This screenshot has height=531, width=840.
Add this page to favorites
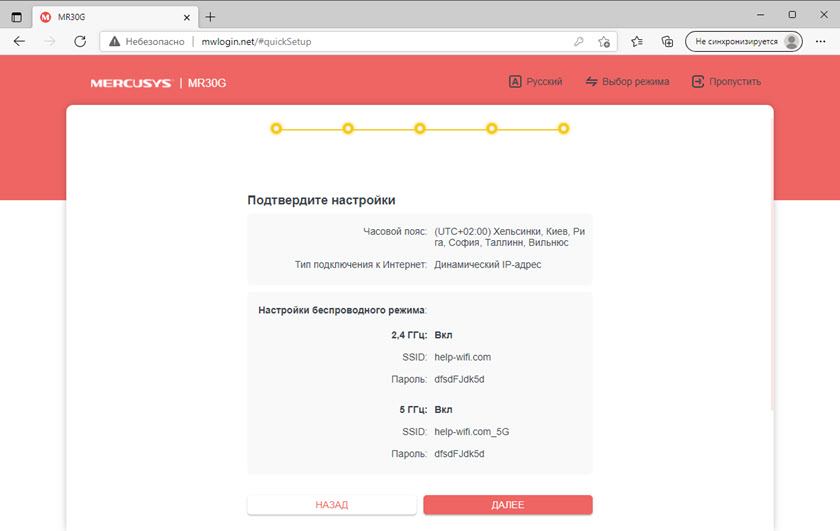[604, 42]
